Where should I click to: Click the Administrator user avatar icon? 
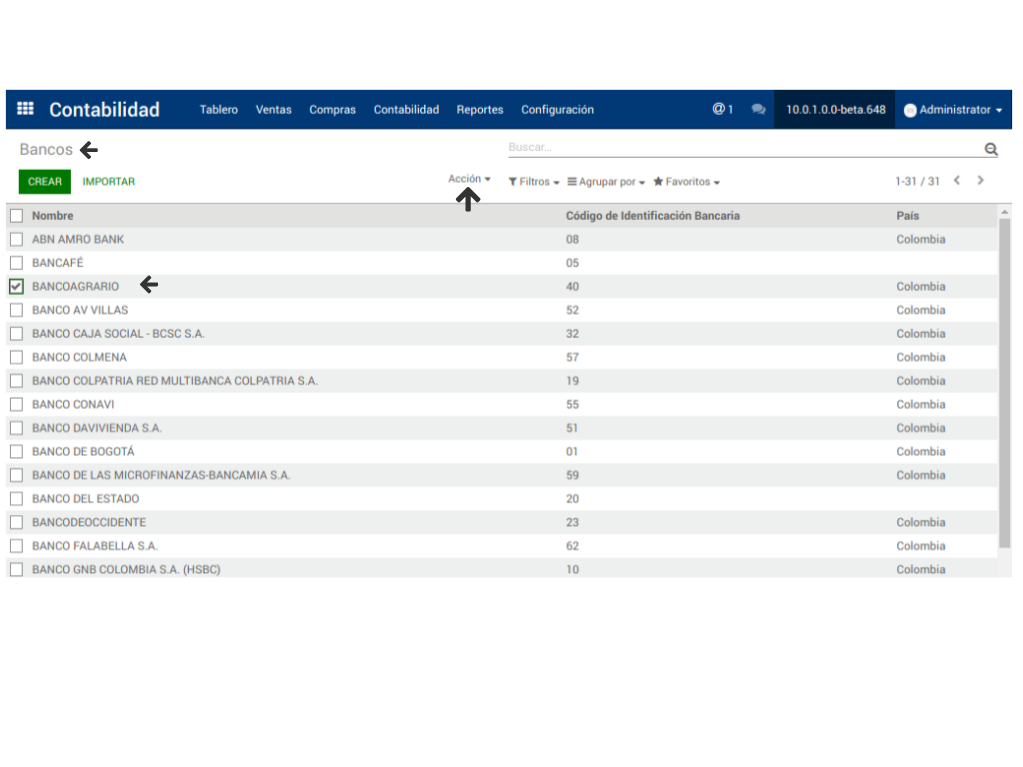tap(910, 110)
